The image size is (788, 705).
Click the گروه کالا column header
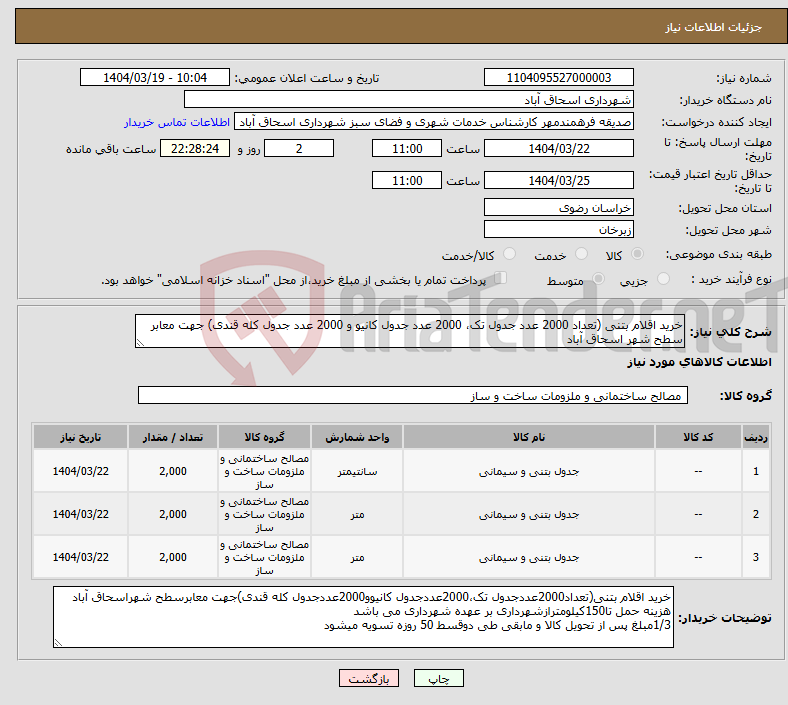(264, 437)
